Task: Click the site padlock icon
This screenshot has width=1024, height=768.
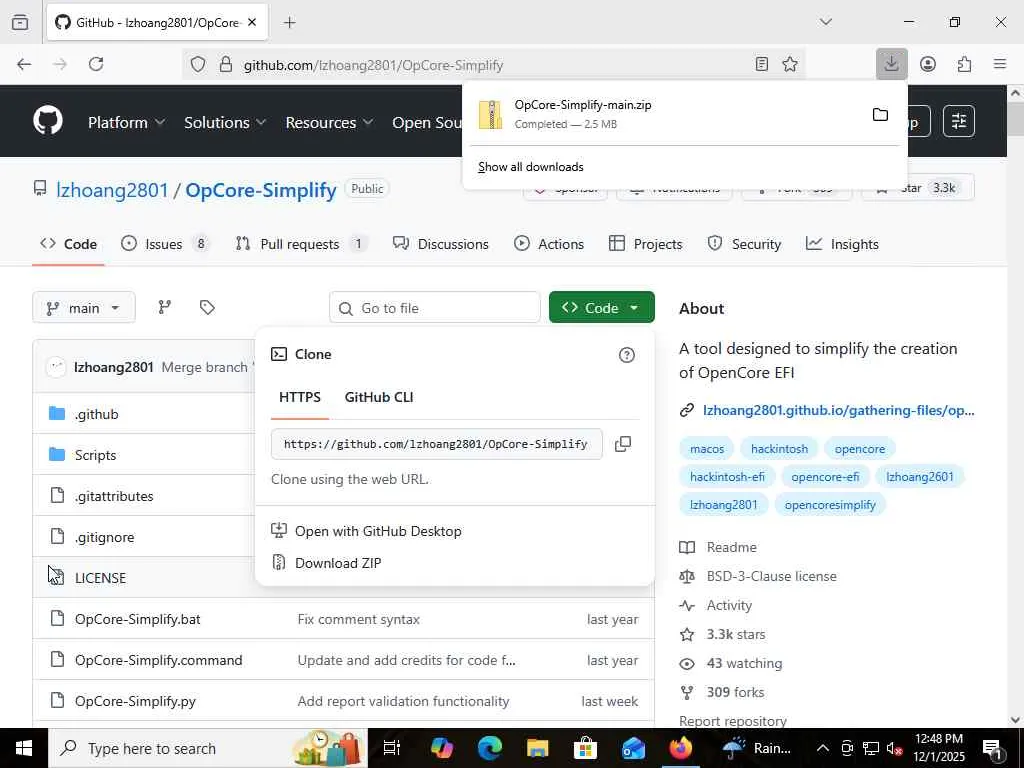Action: point(226,64)
